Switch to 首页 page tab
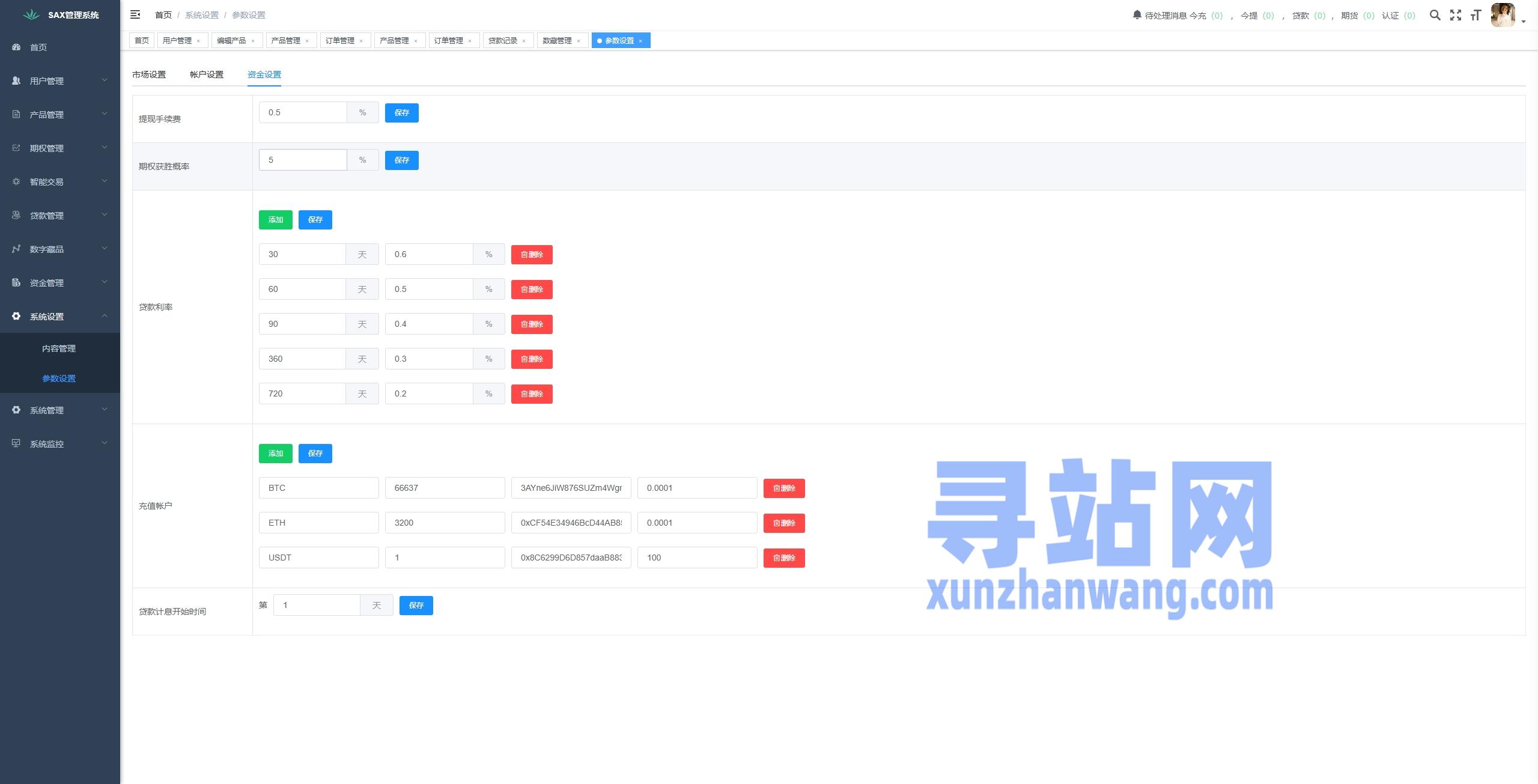The width and height of the screenshot is (1538, 784). 142,40
